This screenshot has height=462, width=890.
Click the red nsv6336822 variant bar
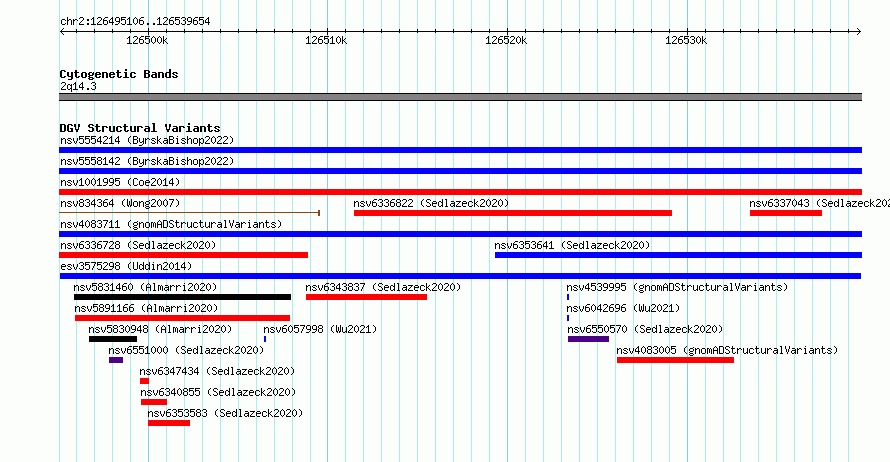coord(513,213)
